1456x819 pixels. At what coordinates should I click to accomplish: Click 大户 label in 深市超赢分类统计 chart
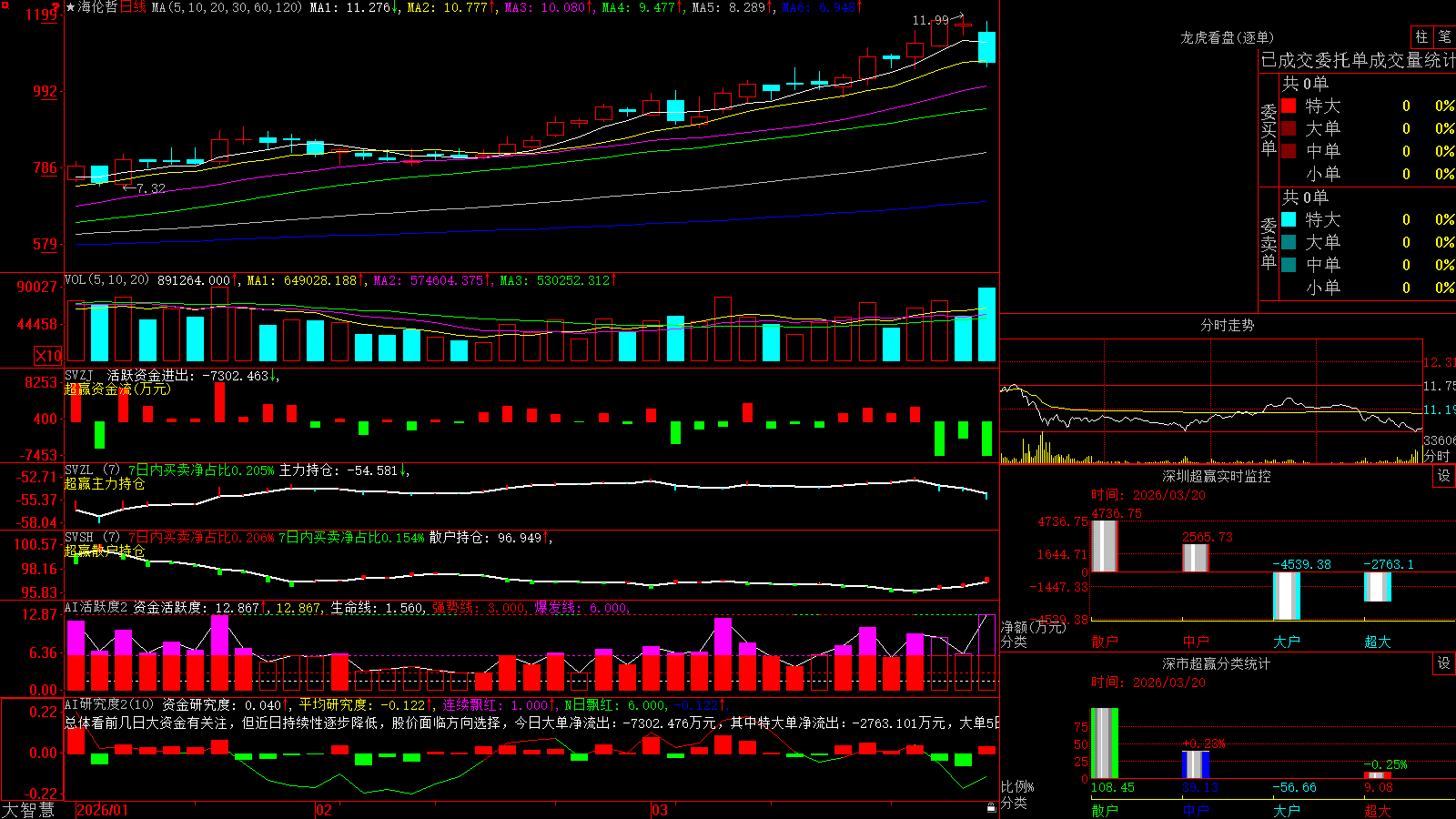pyautogui.click(x=1286, y=811)
